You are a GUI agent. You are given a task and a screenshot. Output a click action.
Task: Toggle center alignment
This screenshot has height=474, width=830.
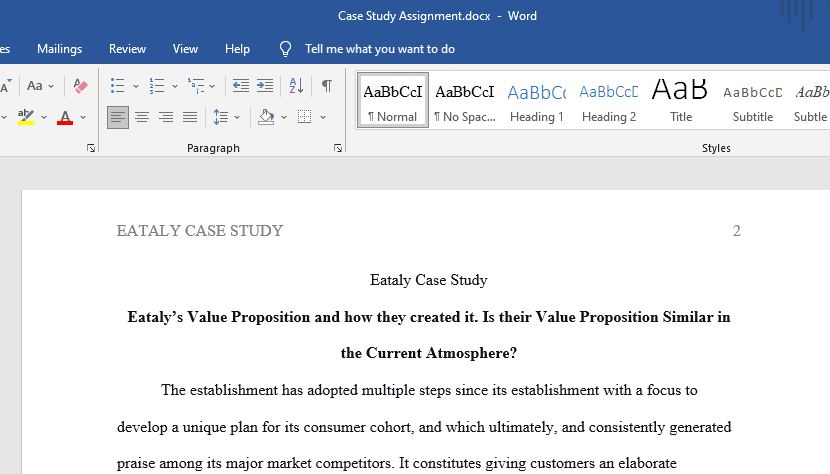tap(142, 117)
